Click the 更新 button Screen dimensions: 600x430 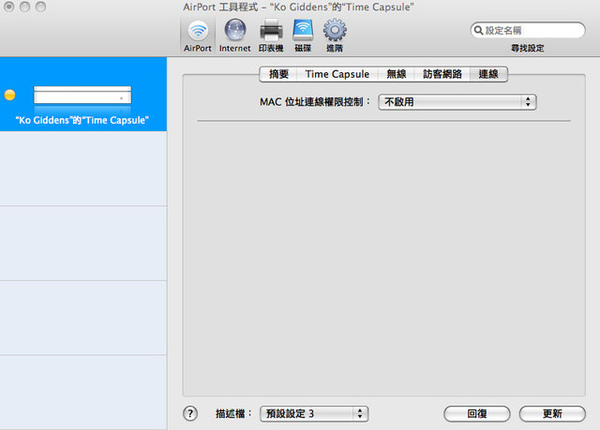tap(552, 414)
